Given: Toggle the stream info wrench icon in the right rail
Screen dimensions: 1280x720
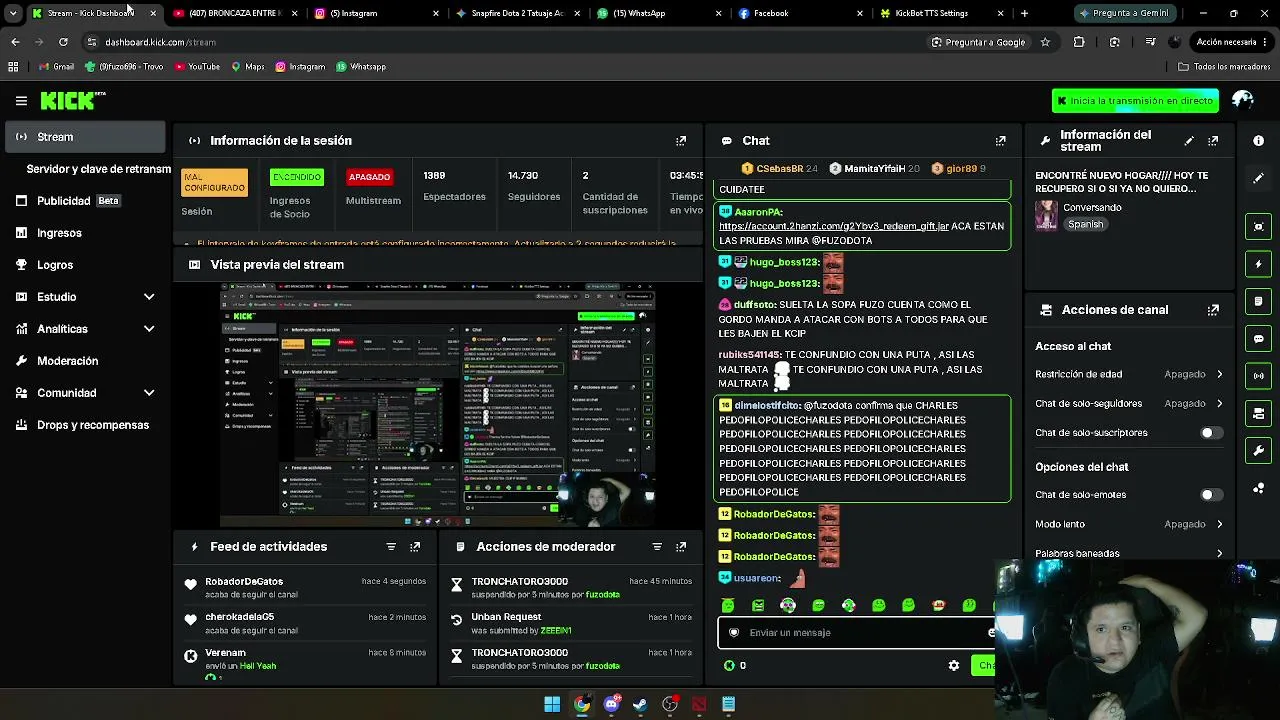Looking at the screenshot, I should point(1258,451).
